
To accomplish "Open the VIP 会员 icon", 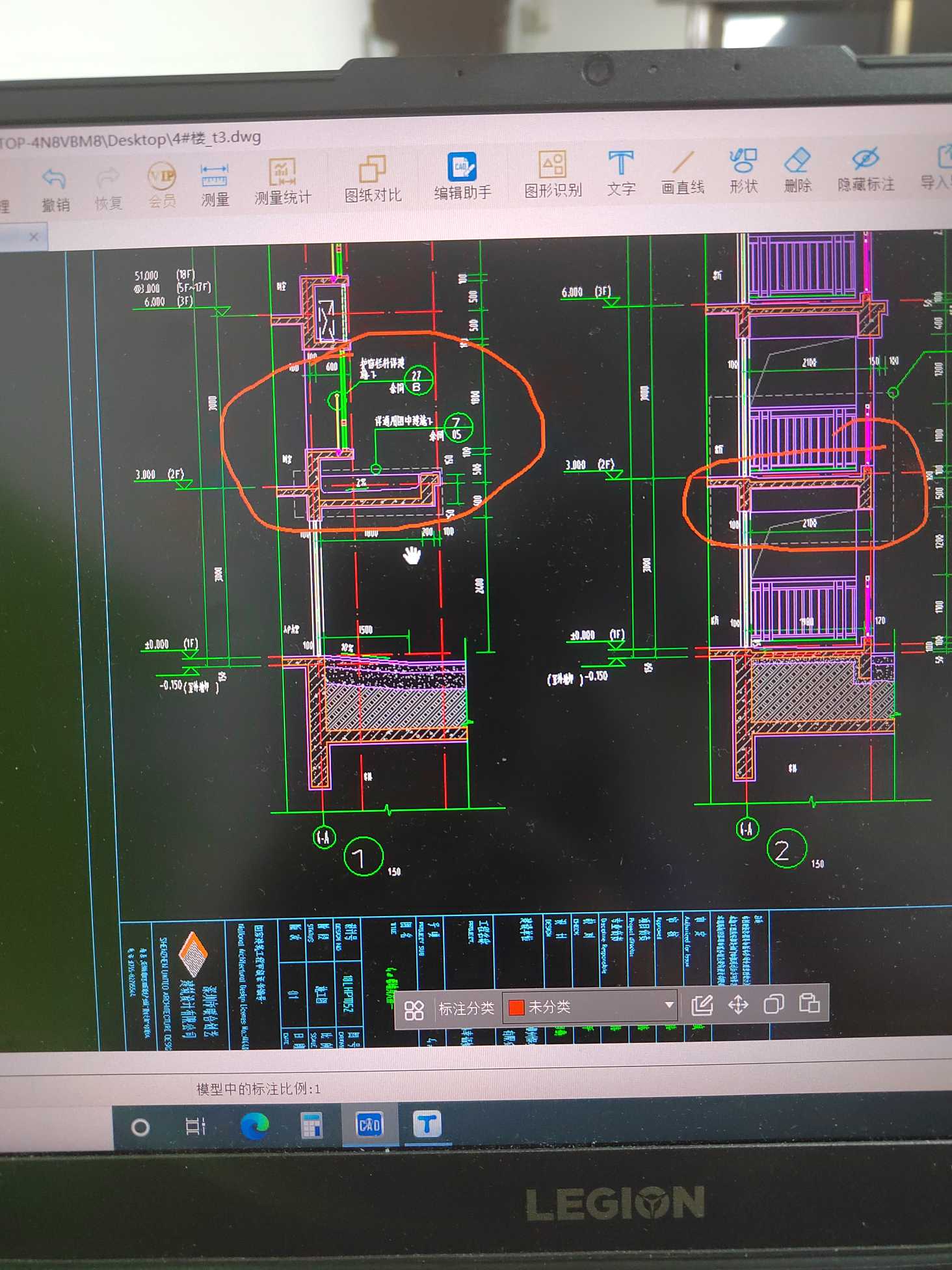I will click(162, 176).
